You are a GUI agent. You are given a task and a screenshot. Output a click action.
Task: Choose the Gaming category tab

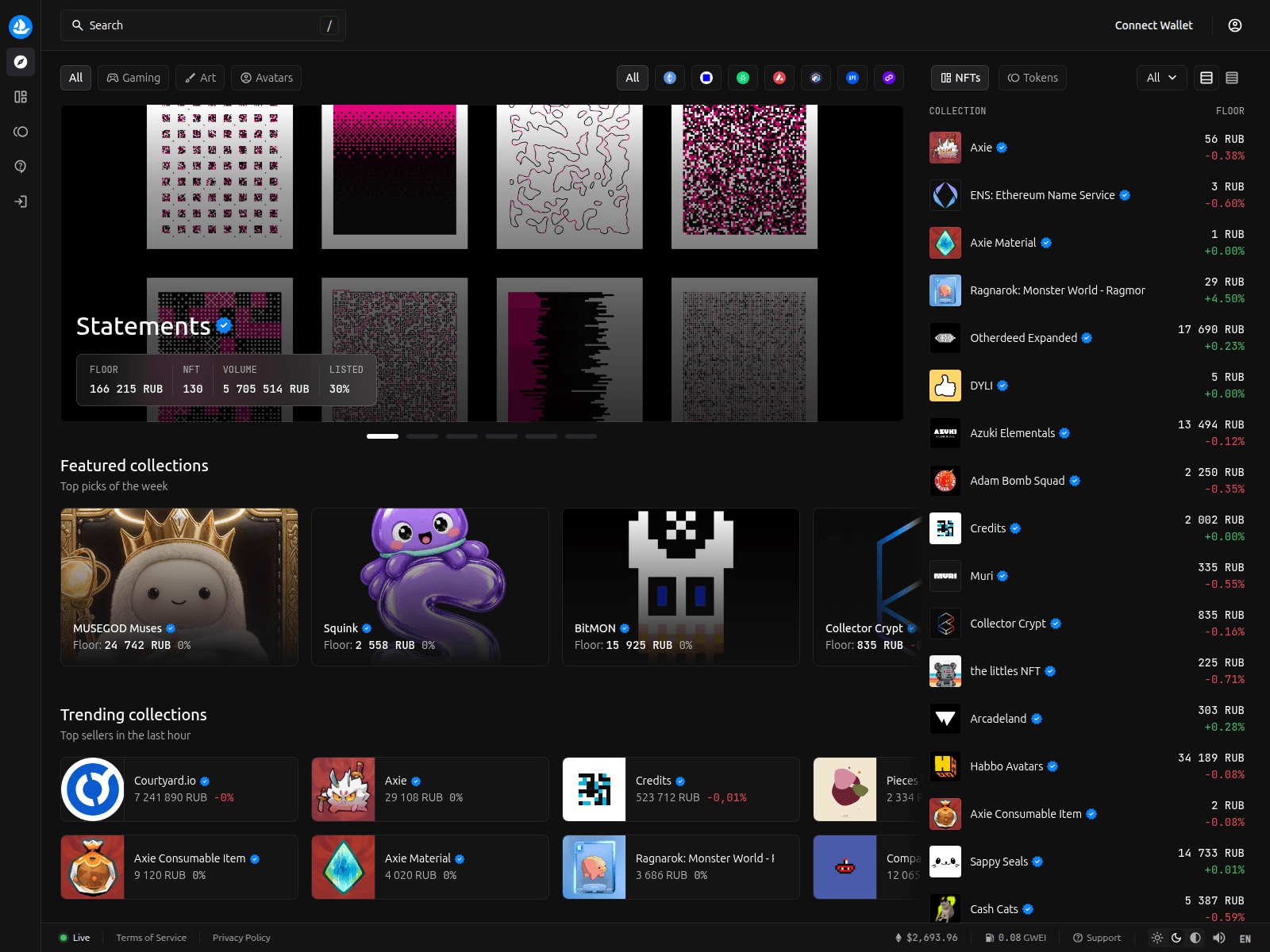coord(133,78)
